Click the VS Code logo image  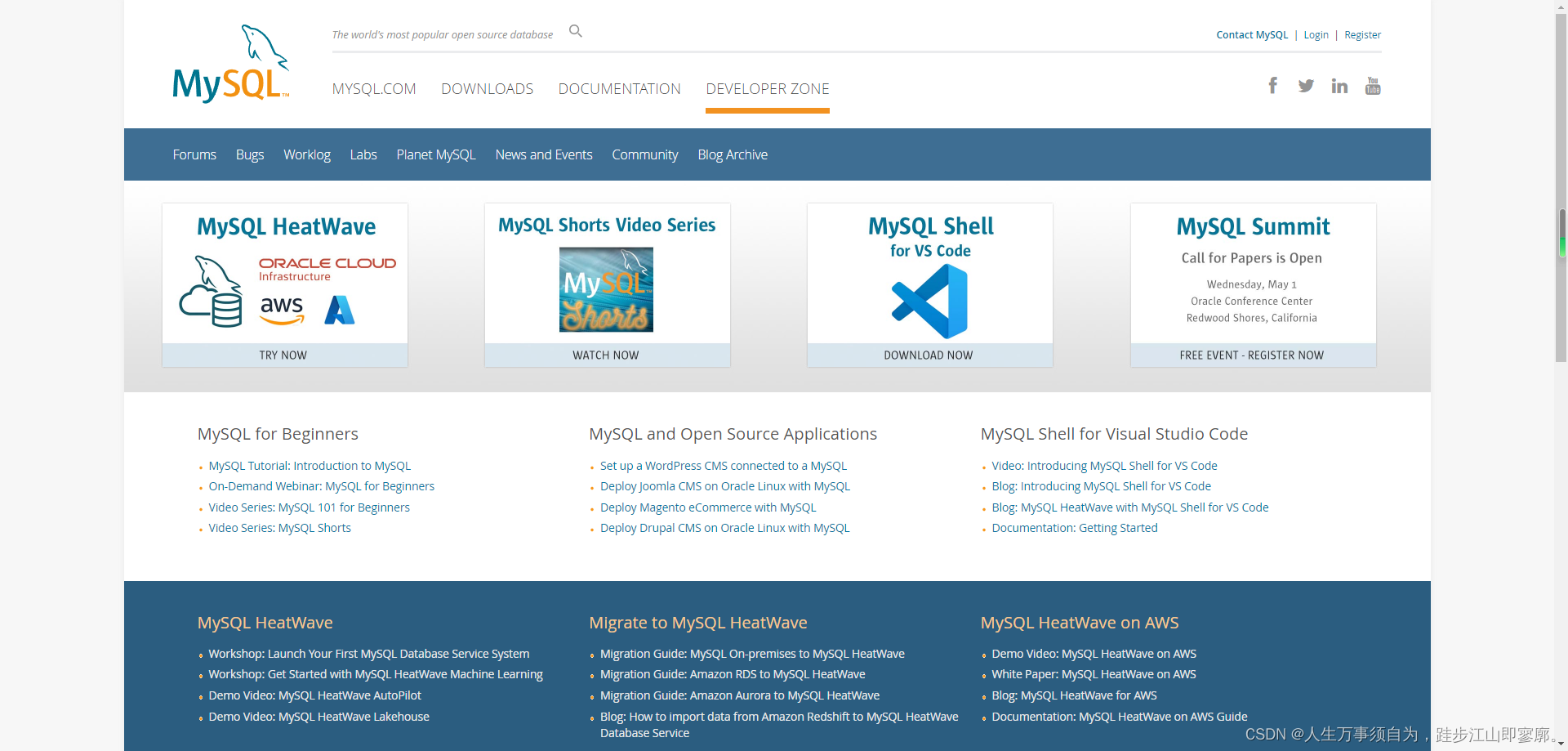929,302
